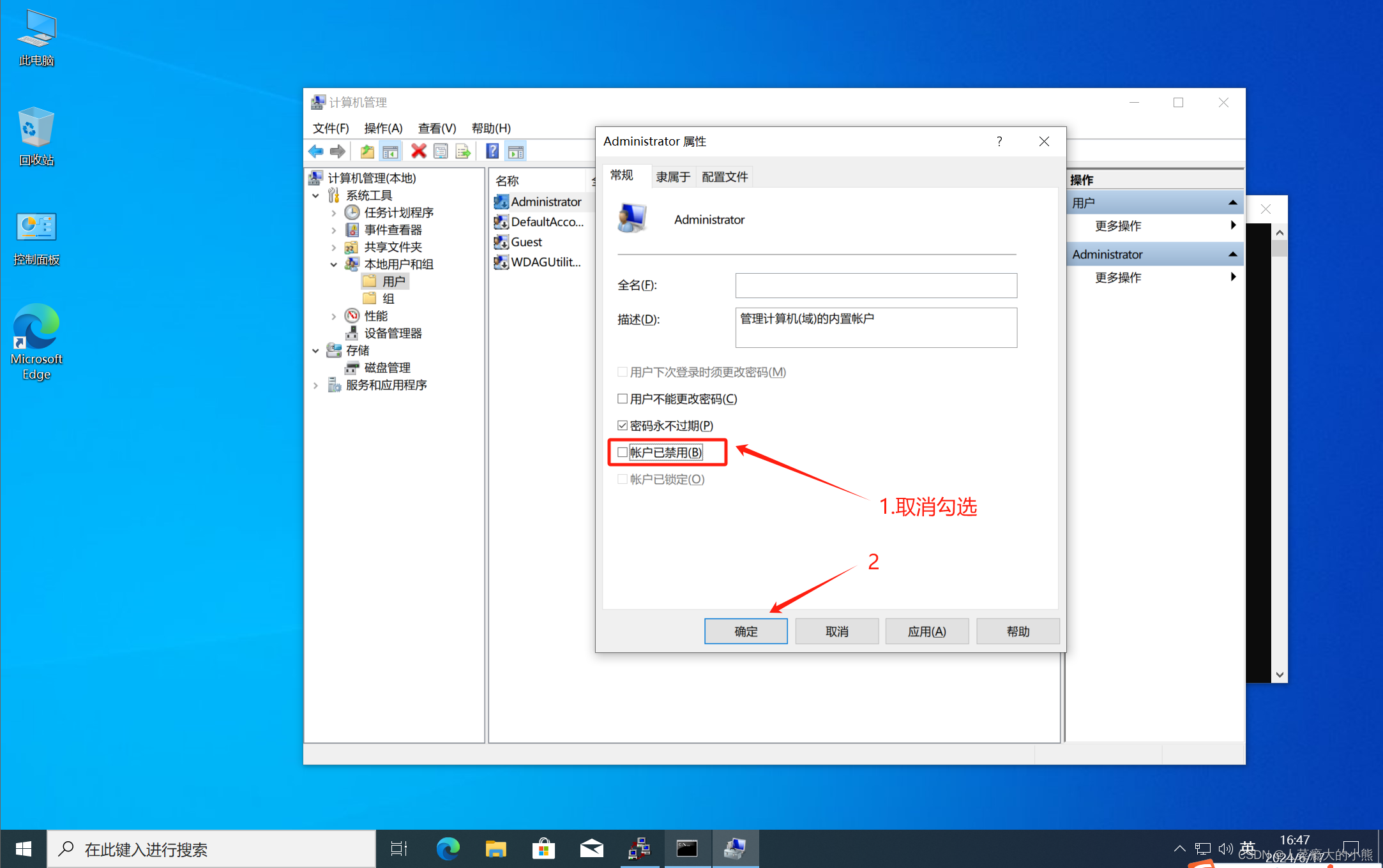The height and width of the screenshot is (868, 1383).
Task: Expand the 服务和应用程序 tree node
Action: point(315,385)
